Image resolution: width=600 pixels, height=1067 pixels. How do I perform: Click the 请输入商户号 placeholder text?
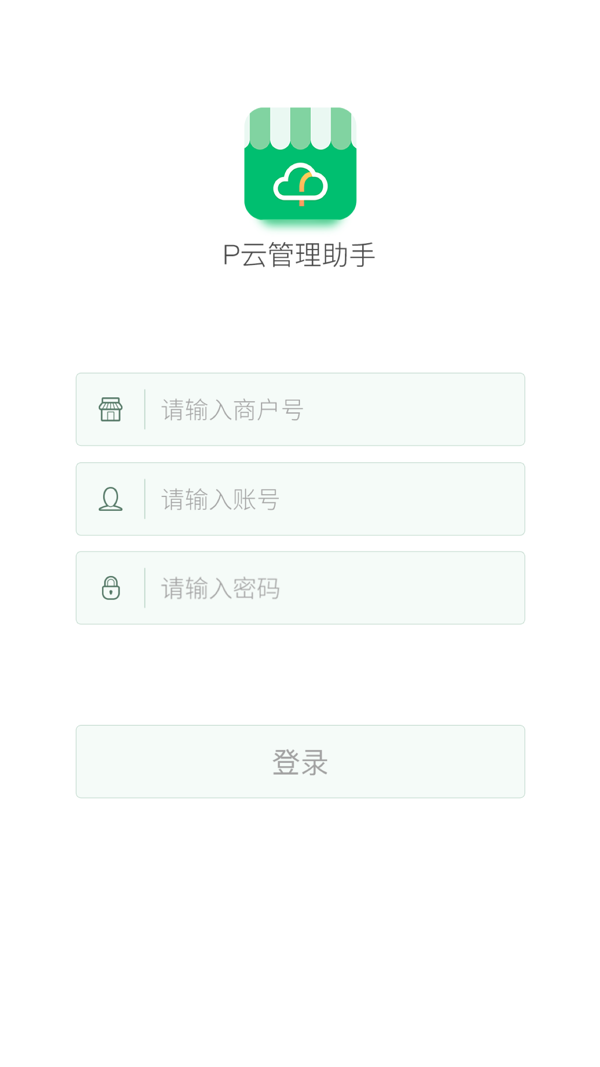232,410
